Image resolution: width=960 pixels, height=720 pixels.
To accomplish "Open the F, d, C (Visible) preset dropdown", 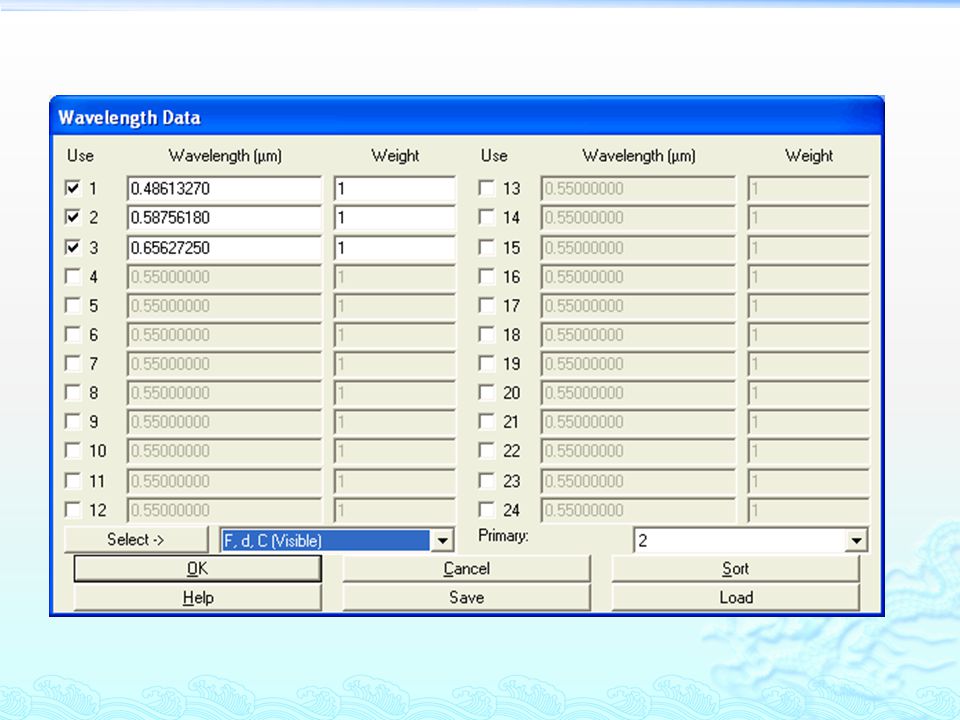I will pyautogui.click(x=442, y=541).
